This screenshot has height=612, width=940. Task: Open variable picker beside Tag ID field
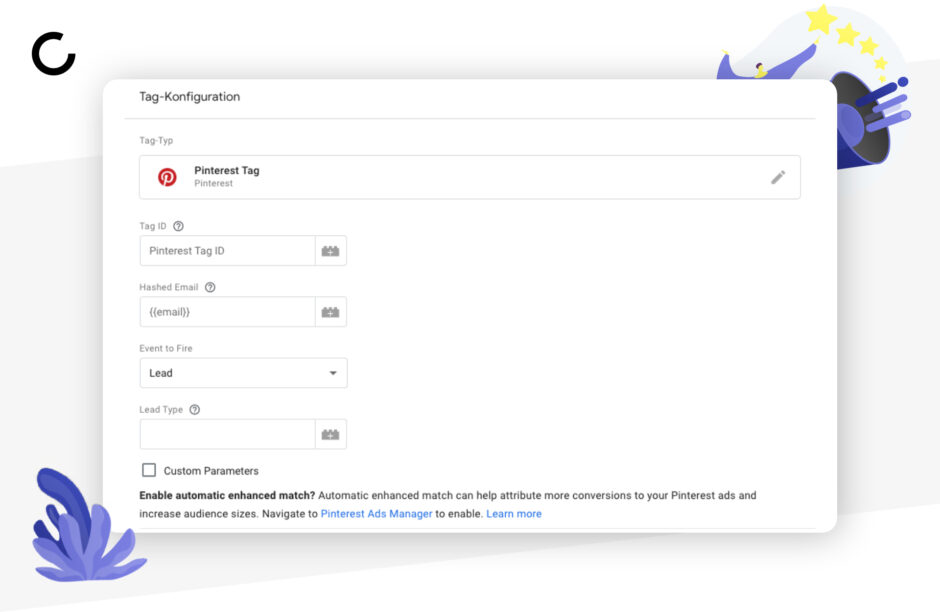(330, 251)
